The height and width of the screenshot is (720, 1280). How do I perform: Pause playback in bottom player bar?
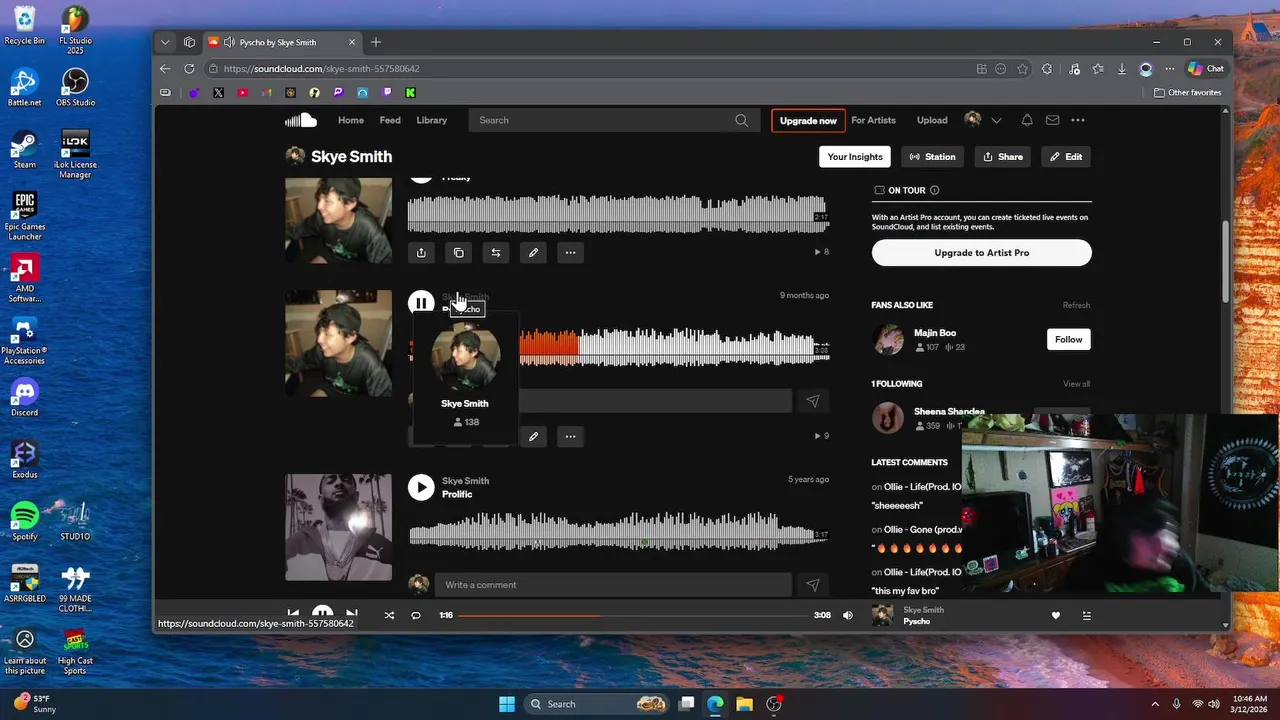322,614
